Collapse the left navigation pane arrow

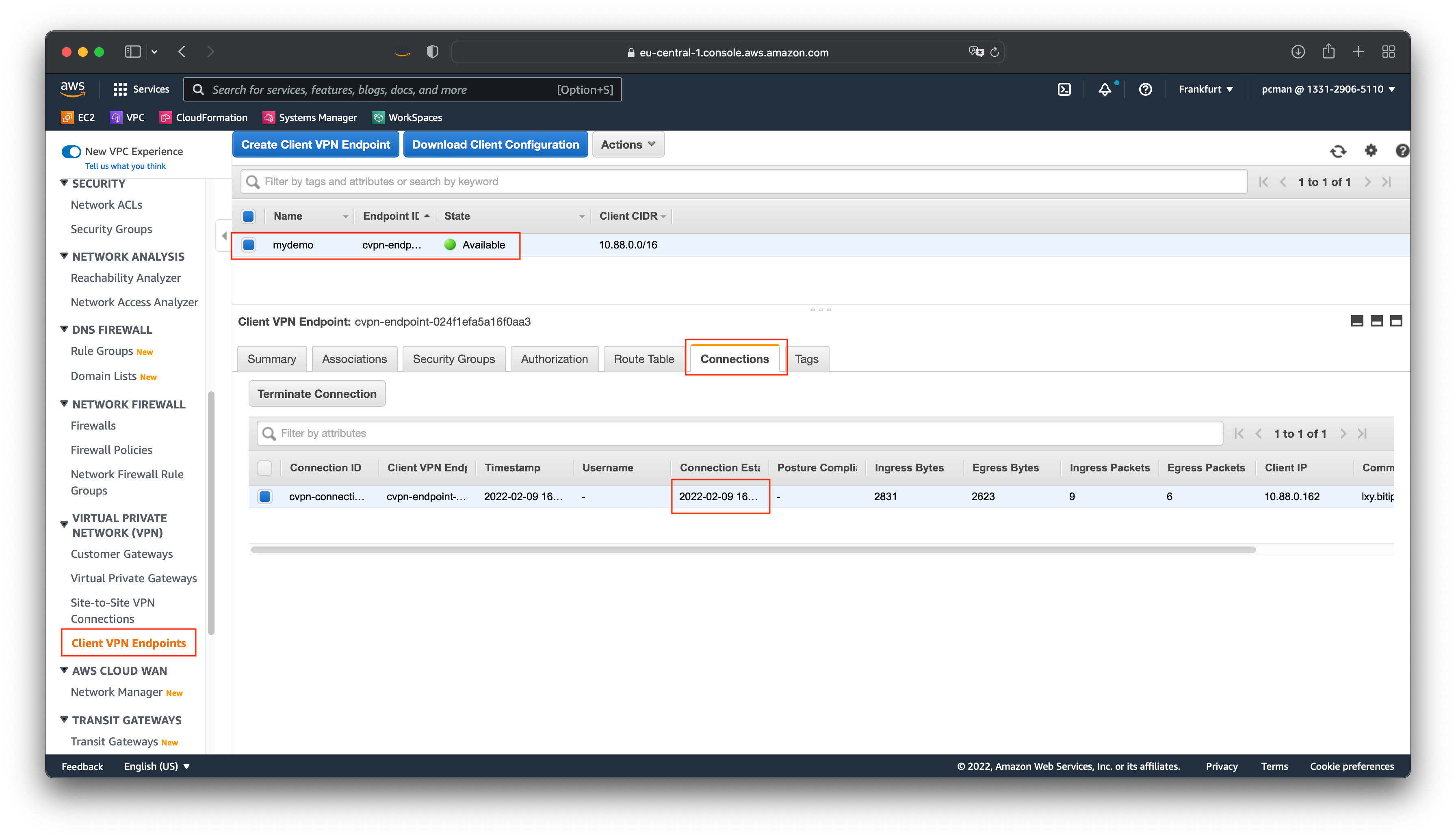click(x=224, y=235)
